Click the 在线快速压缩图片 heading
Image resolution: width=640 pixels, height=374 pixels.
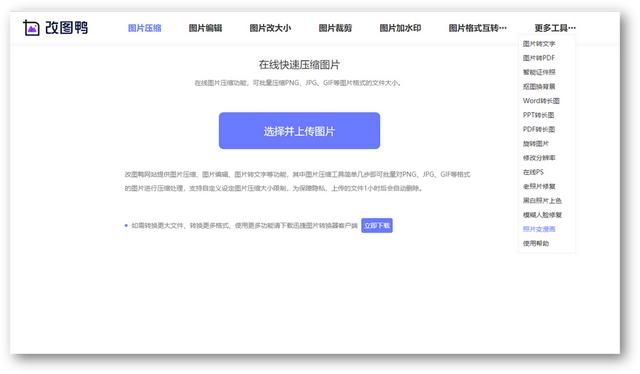pyautogui.click(x=299, y=65)
